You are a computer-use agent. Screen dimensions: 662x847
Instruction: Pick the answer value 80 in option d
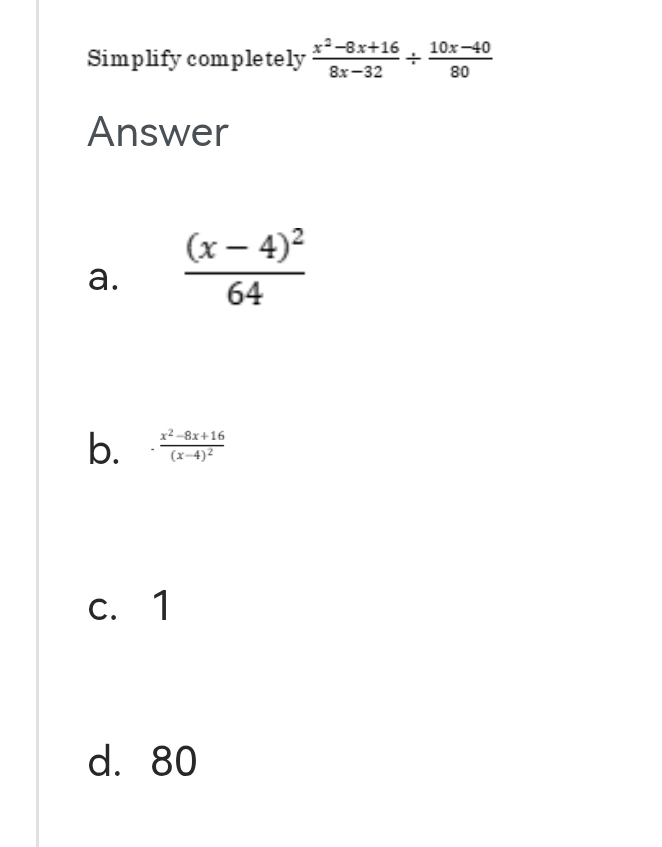[174, 762]
